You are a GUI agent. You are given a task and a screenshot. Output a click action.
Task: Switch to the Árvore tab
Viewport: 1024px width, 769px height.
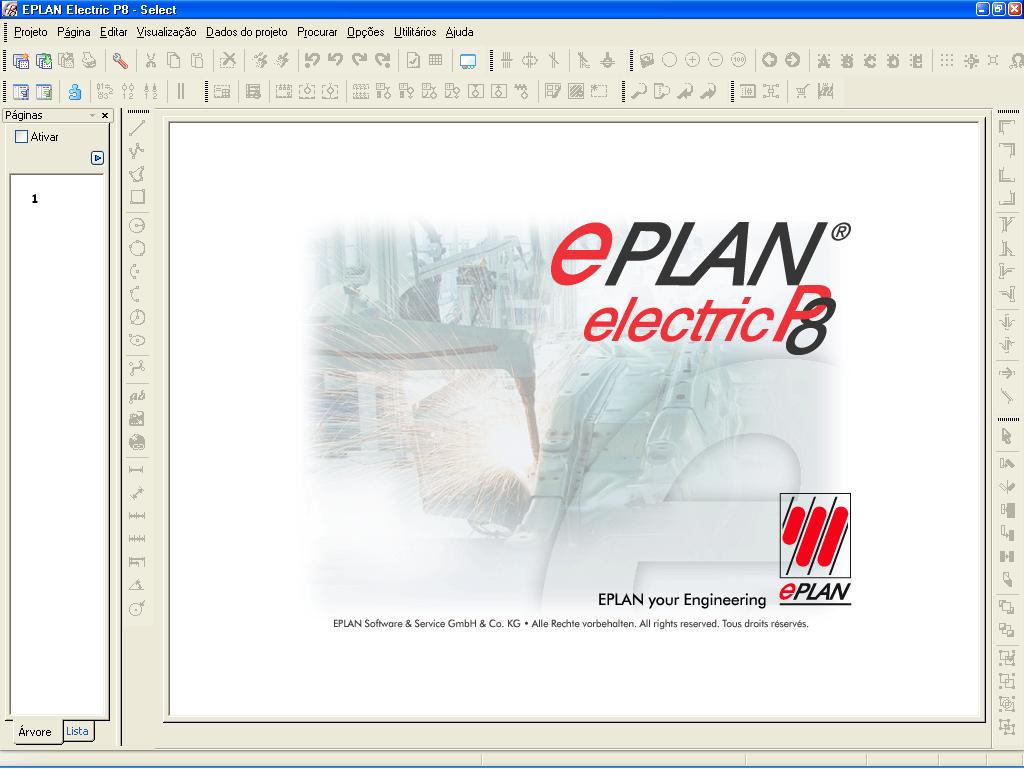(35, 732)
